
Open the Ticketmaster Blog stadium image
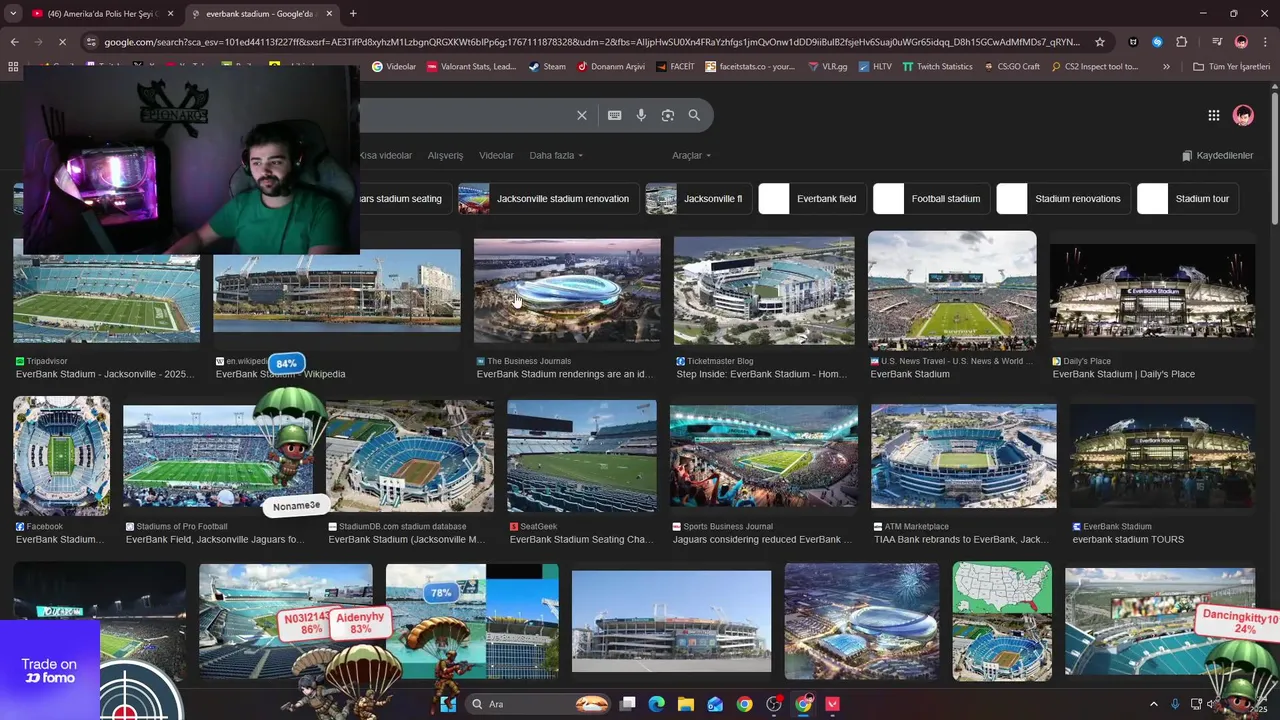click(x=764, y=290)
